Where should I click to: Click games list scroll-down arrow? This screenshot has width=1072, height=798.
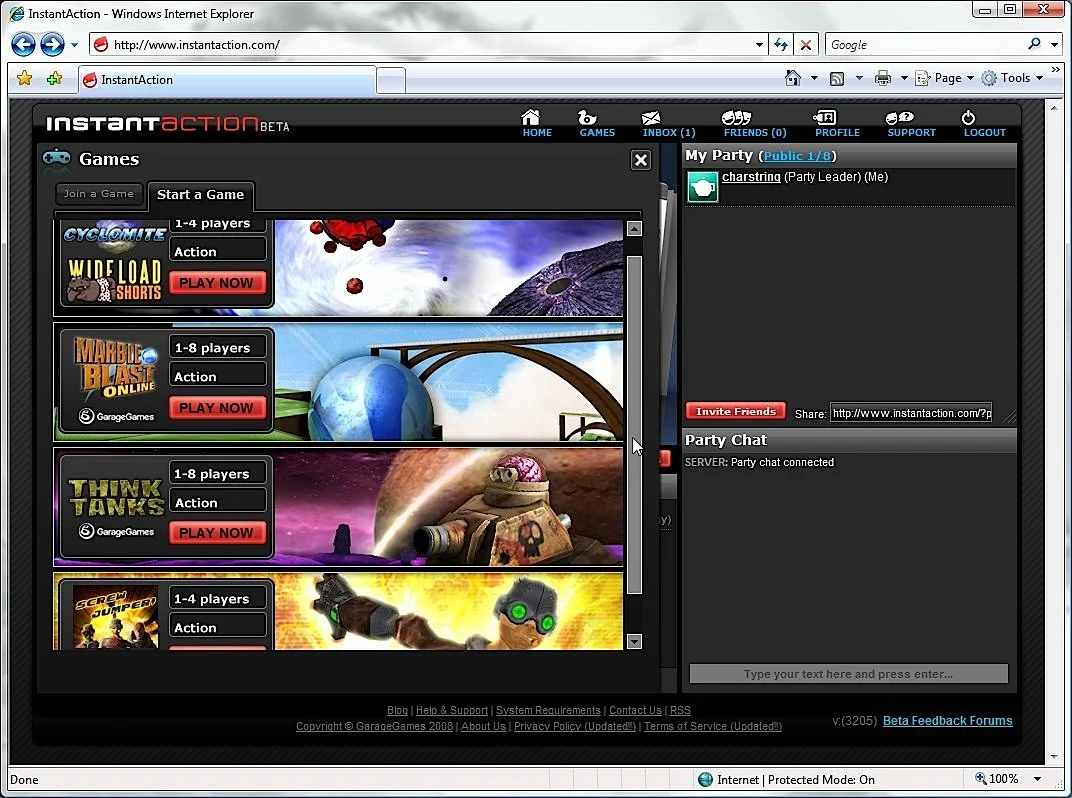[x=634, y=641]
